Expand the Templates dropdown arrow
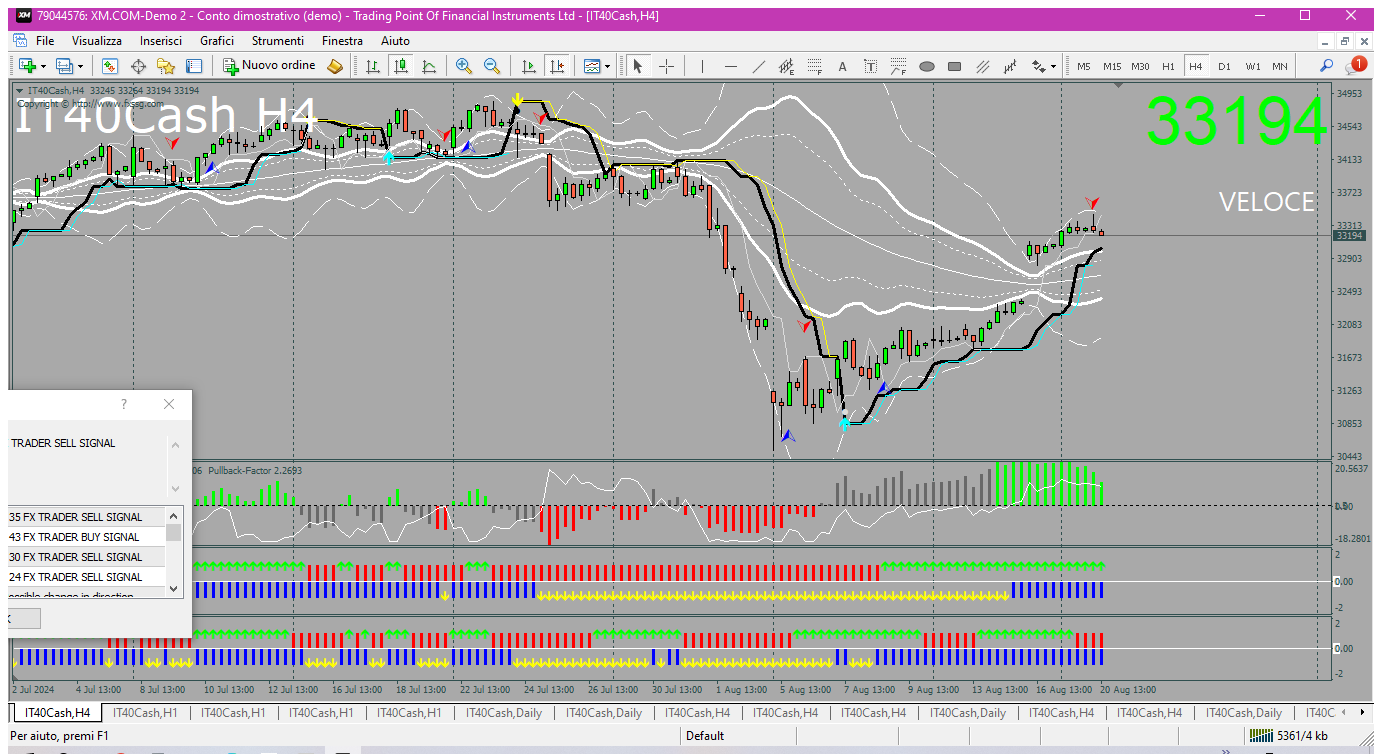 click(609, 66)
